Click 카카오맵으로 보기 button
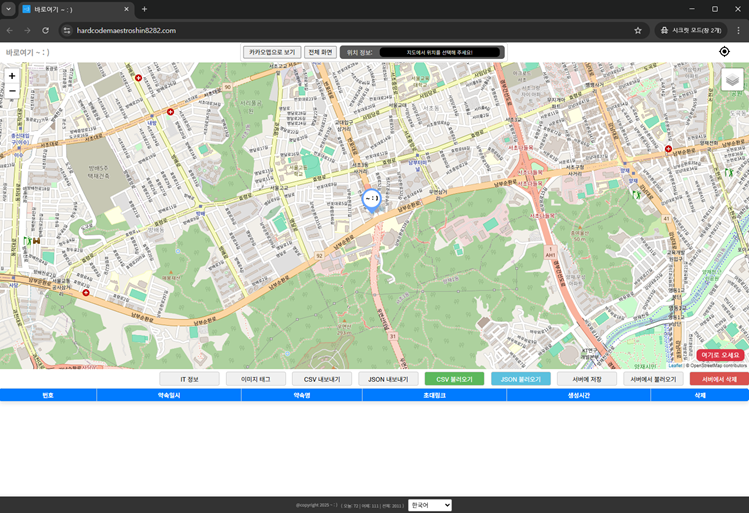This screenshot has width=749, height=513. (272, 52)
